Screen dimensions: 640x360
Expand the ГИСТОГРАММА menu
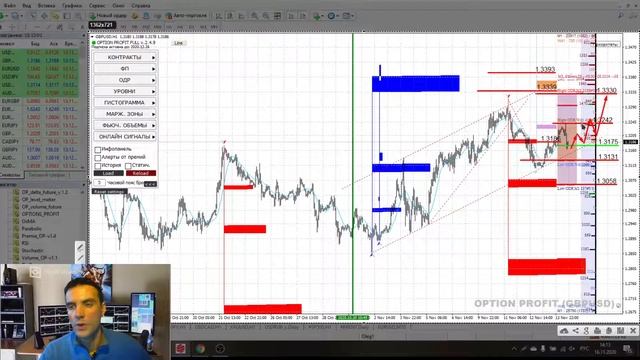click(125, 102)
